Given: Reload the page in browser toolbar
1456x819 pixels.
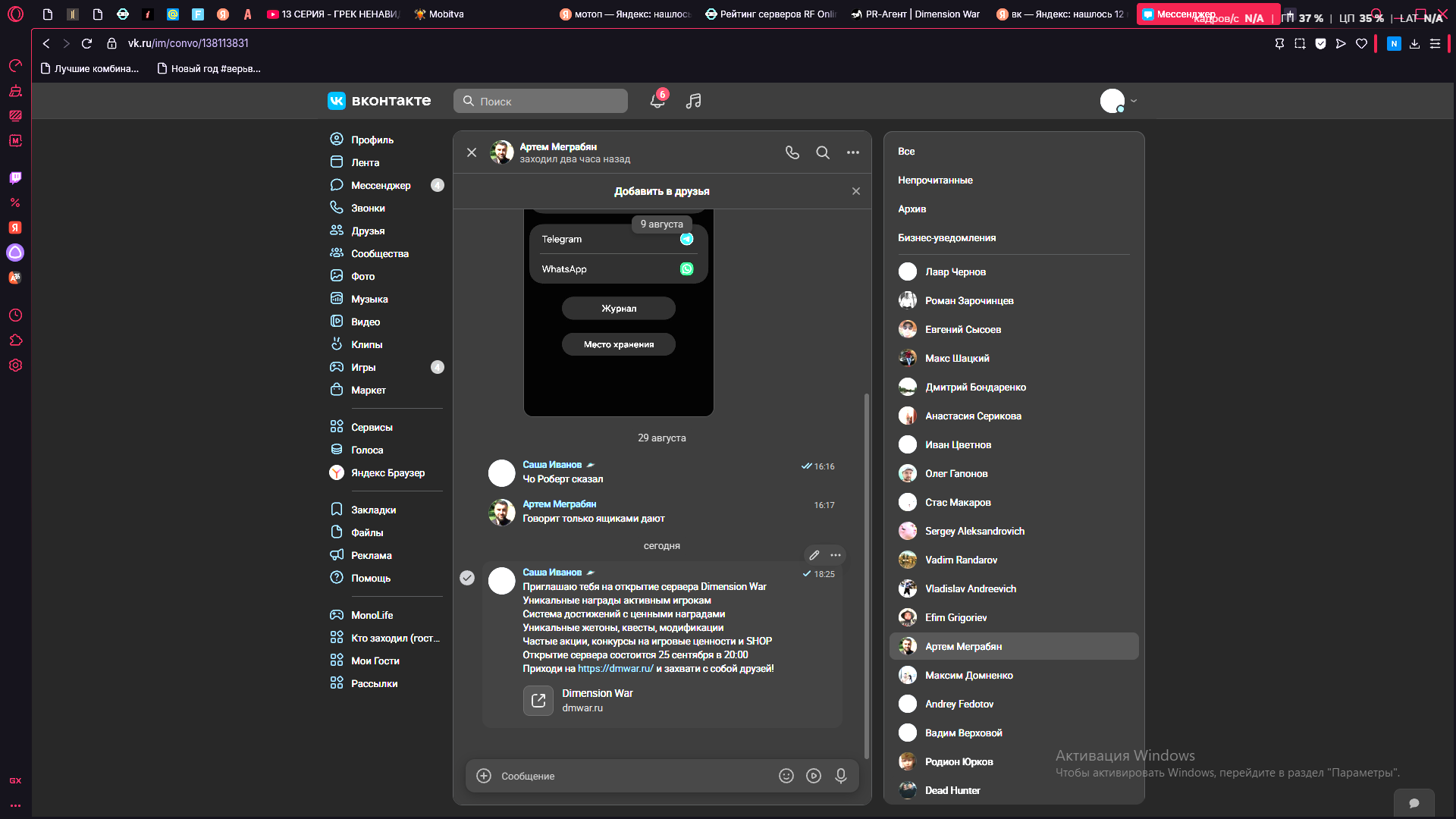Looking at the screenshot, I should pos(86,43).
